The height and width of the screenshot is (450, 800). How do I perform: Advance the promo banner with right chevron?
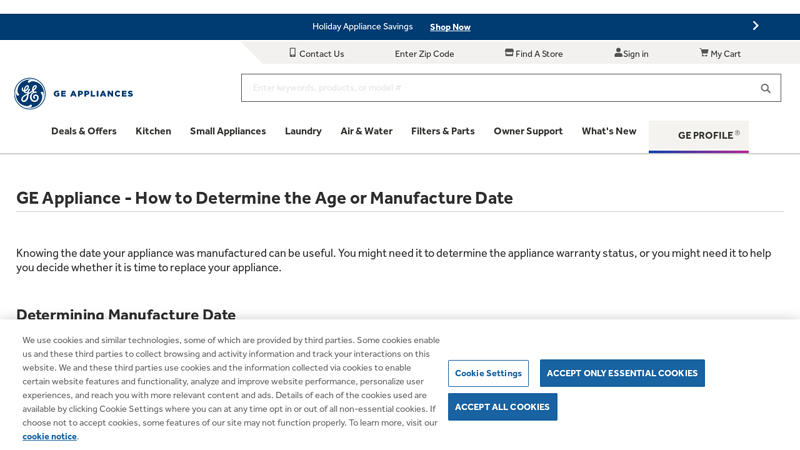point(756,26)
